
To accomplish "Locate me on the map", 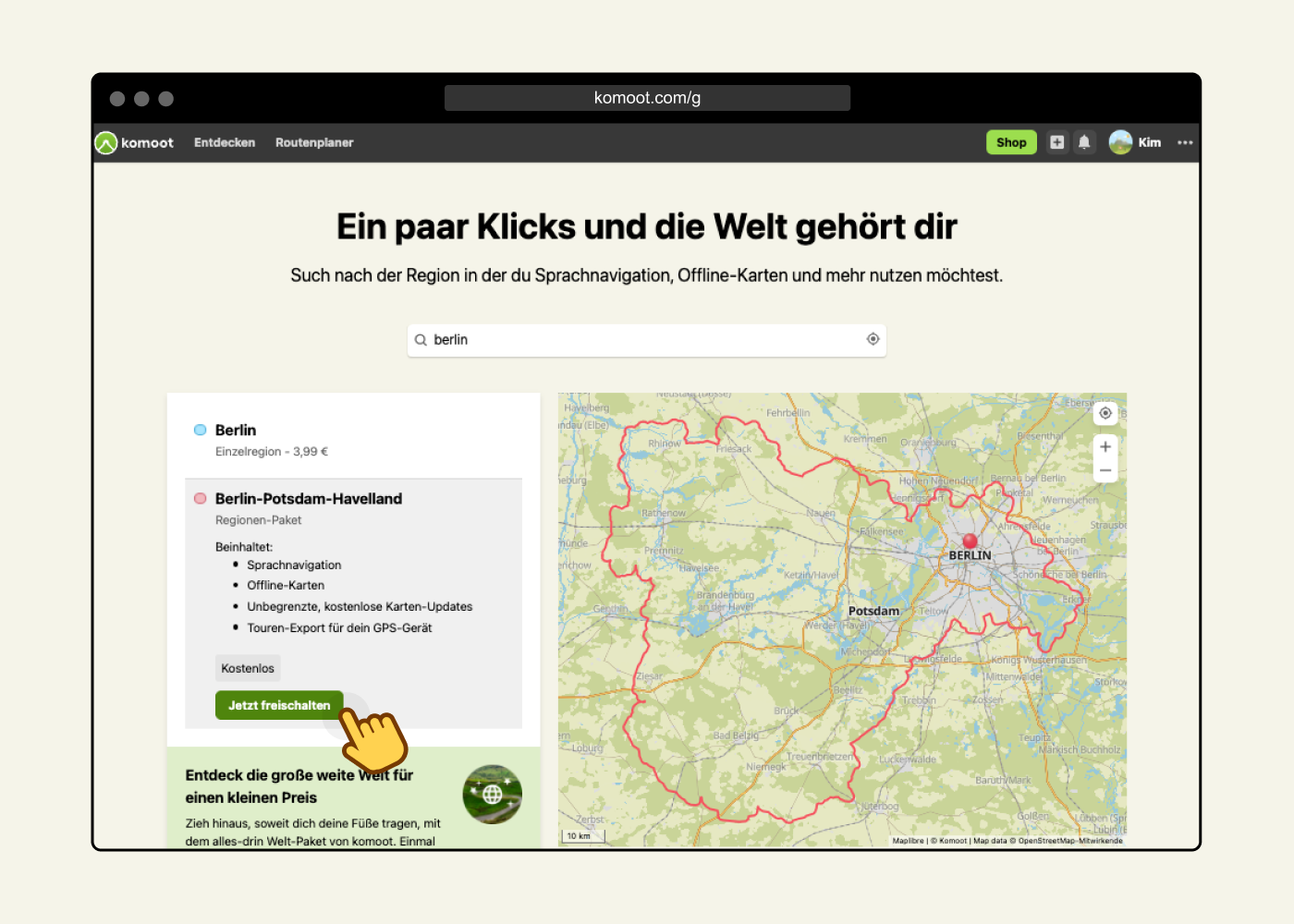I will click(x=1105, y=413).
